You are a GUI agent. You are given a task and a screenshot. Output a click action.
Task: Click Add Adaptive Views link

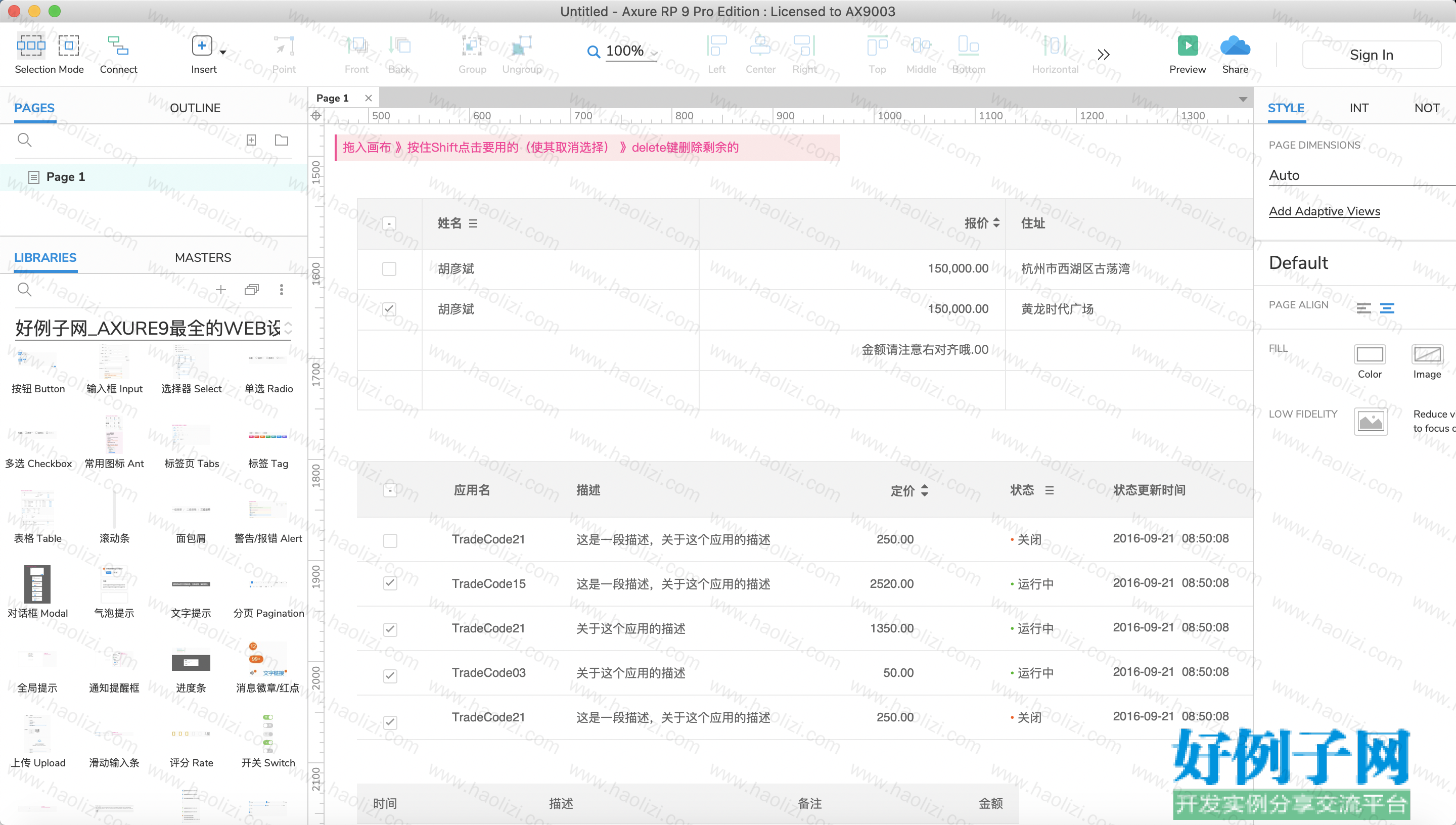[1324, 211]
